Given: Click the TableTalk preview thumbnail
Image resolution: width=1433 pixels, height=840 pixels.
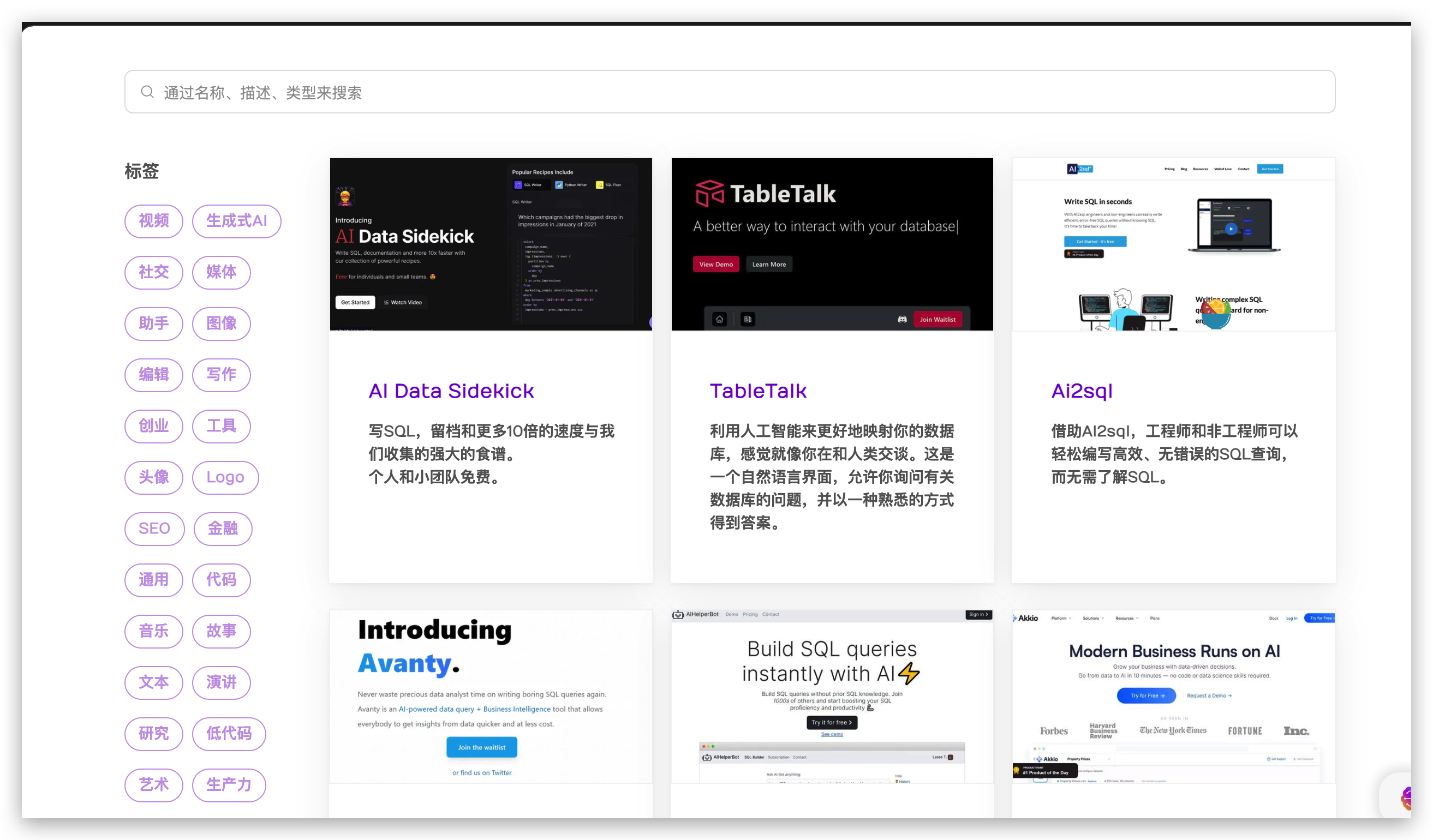Looking at the screenshot, I should click(x=832, y=244).
